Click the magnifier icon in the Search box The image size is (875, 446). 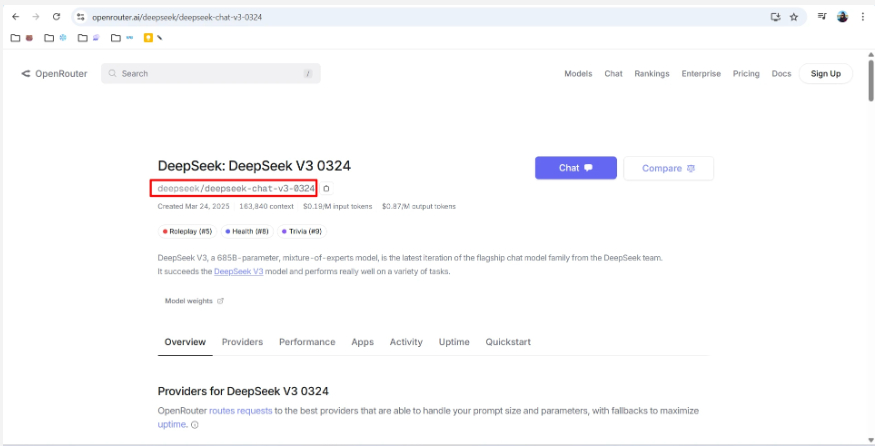pyautogui.click(x=112, y=74)
